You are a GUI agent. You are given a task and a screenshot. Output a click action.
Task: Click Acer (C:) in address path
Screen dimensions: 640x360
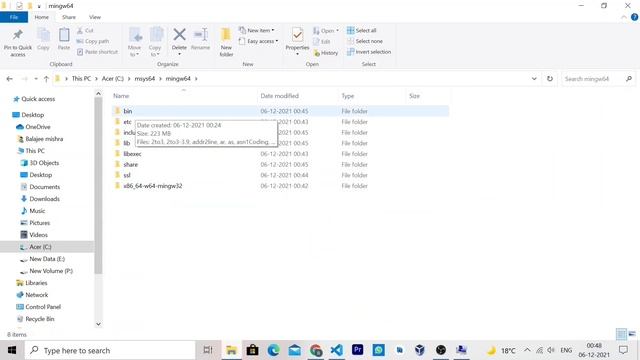(x=113, y=78)
